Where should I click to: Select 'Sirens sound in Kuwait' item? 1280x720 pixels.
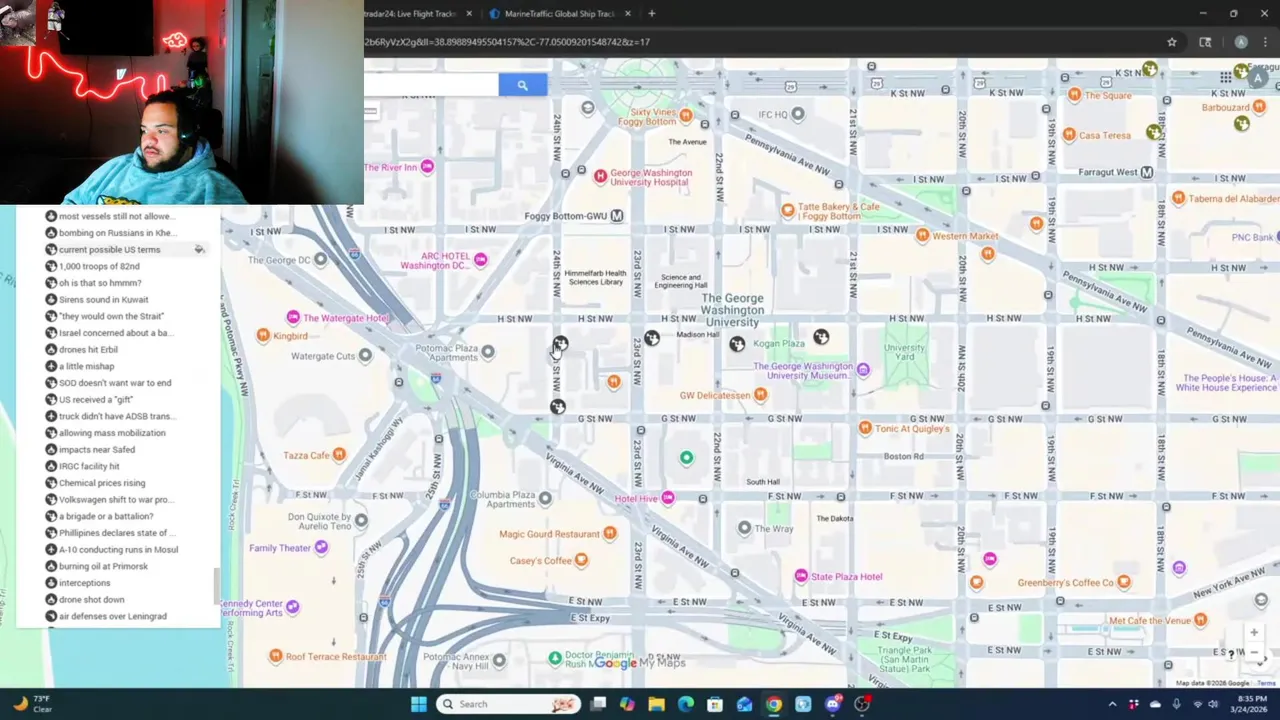click(x=103, y=300)
